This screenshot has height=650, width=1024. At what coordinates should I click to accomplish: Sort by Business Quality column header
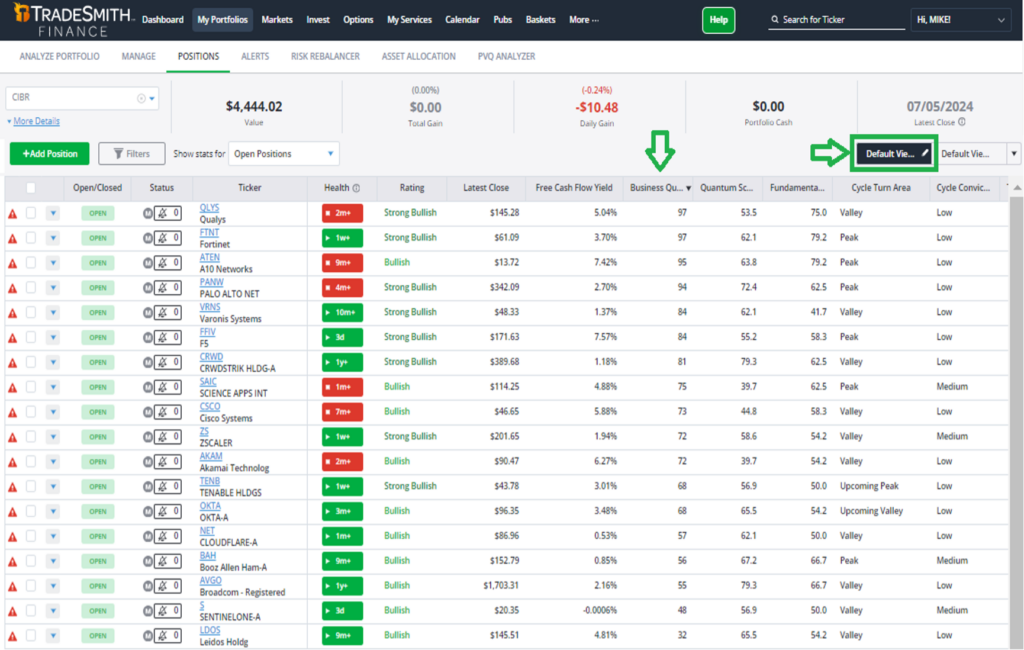click(x=657, y=188)
